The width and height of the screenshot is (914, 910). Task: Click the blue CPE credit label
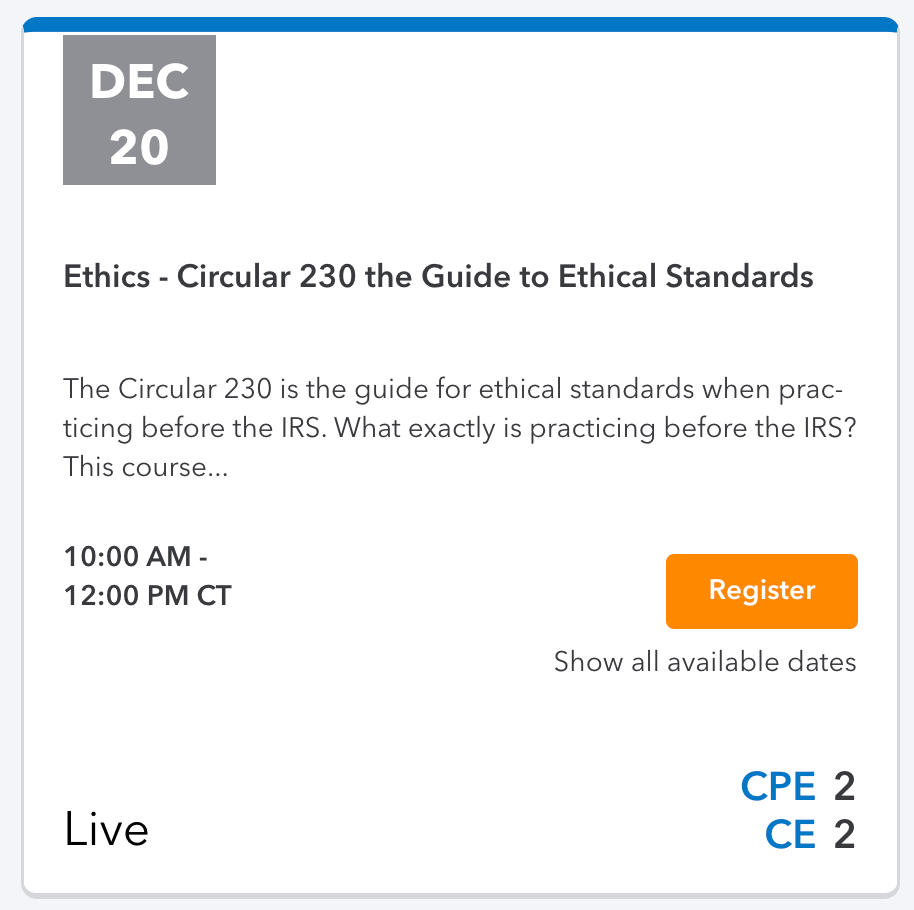(778, 787)
